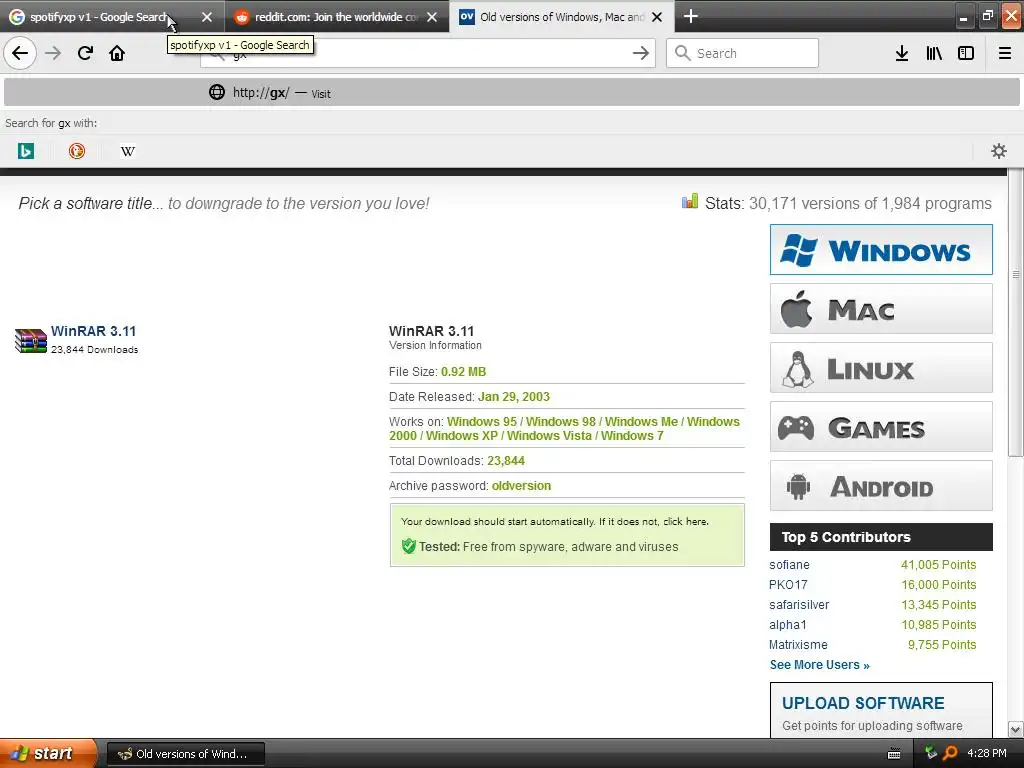Click the page scroll down arrow
This screenshot has height=768, width=1024.
[x=1016, y=729]
